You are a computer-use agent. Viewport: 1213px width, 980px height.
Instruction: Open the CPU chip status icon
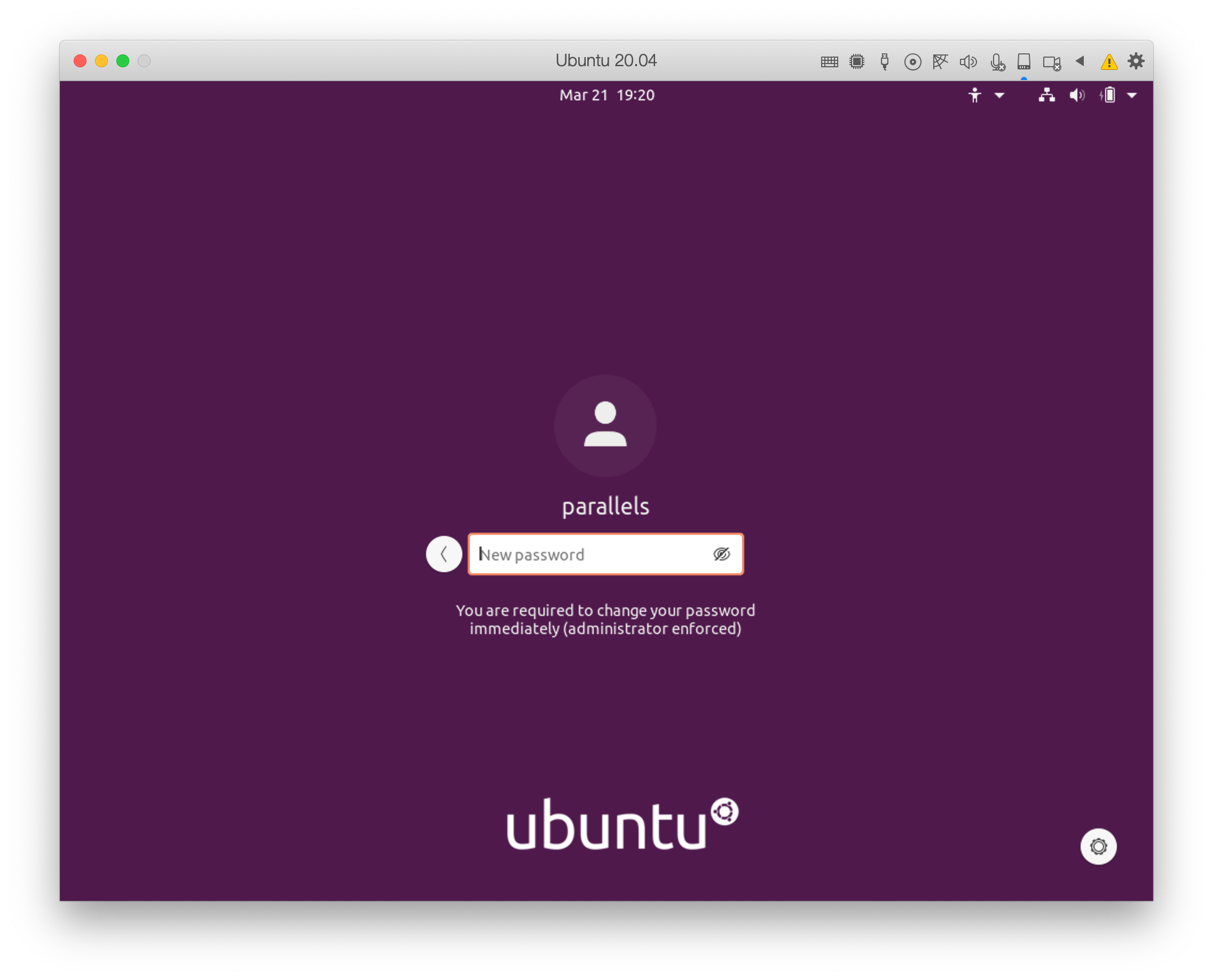click(x=857, y=61)
